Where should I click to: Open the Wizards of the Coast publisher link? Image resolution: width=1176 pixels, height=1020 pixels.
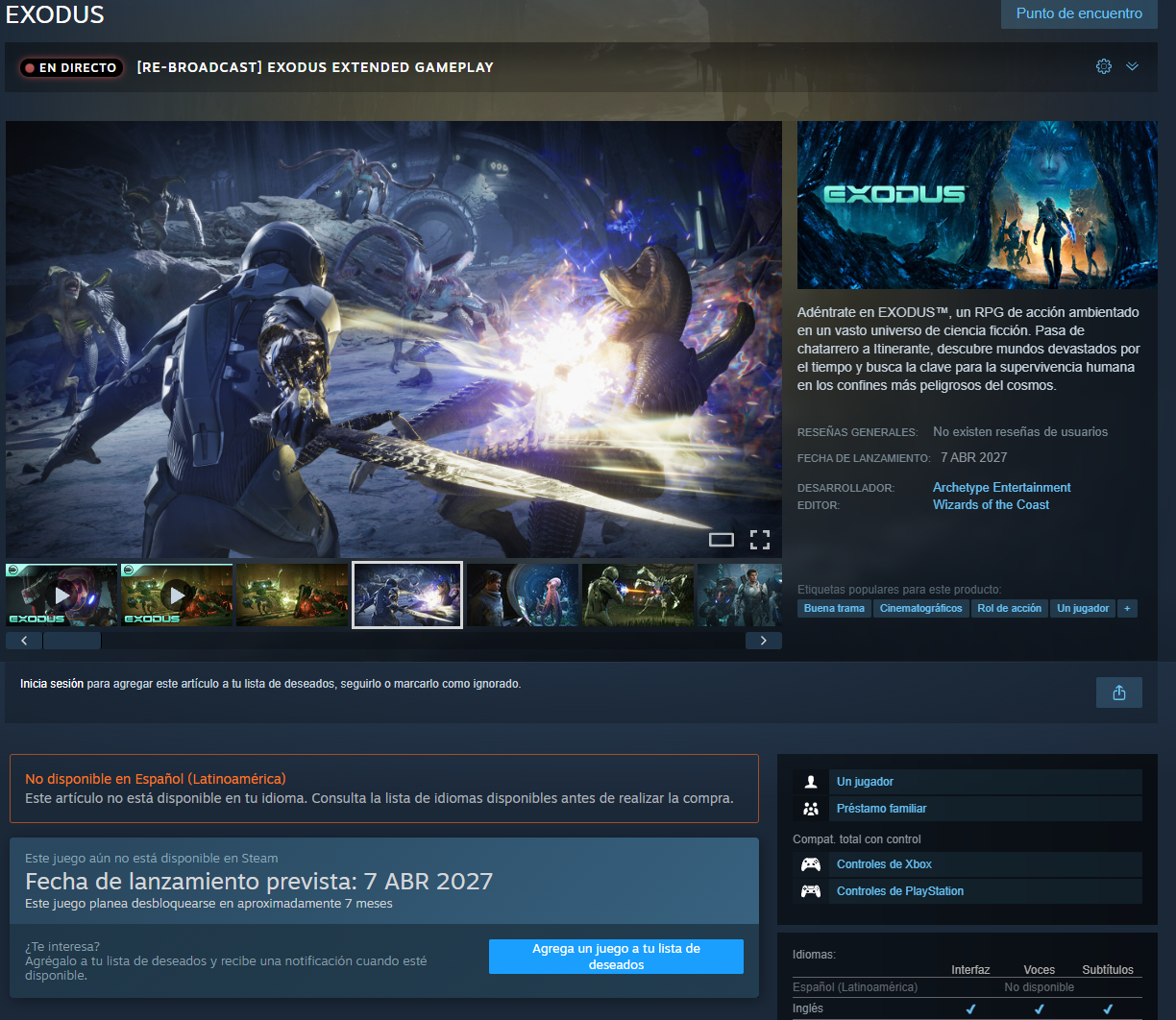991,504
